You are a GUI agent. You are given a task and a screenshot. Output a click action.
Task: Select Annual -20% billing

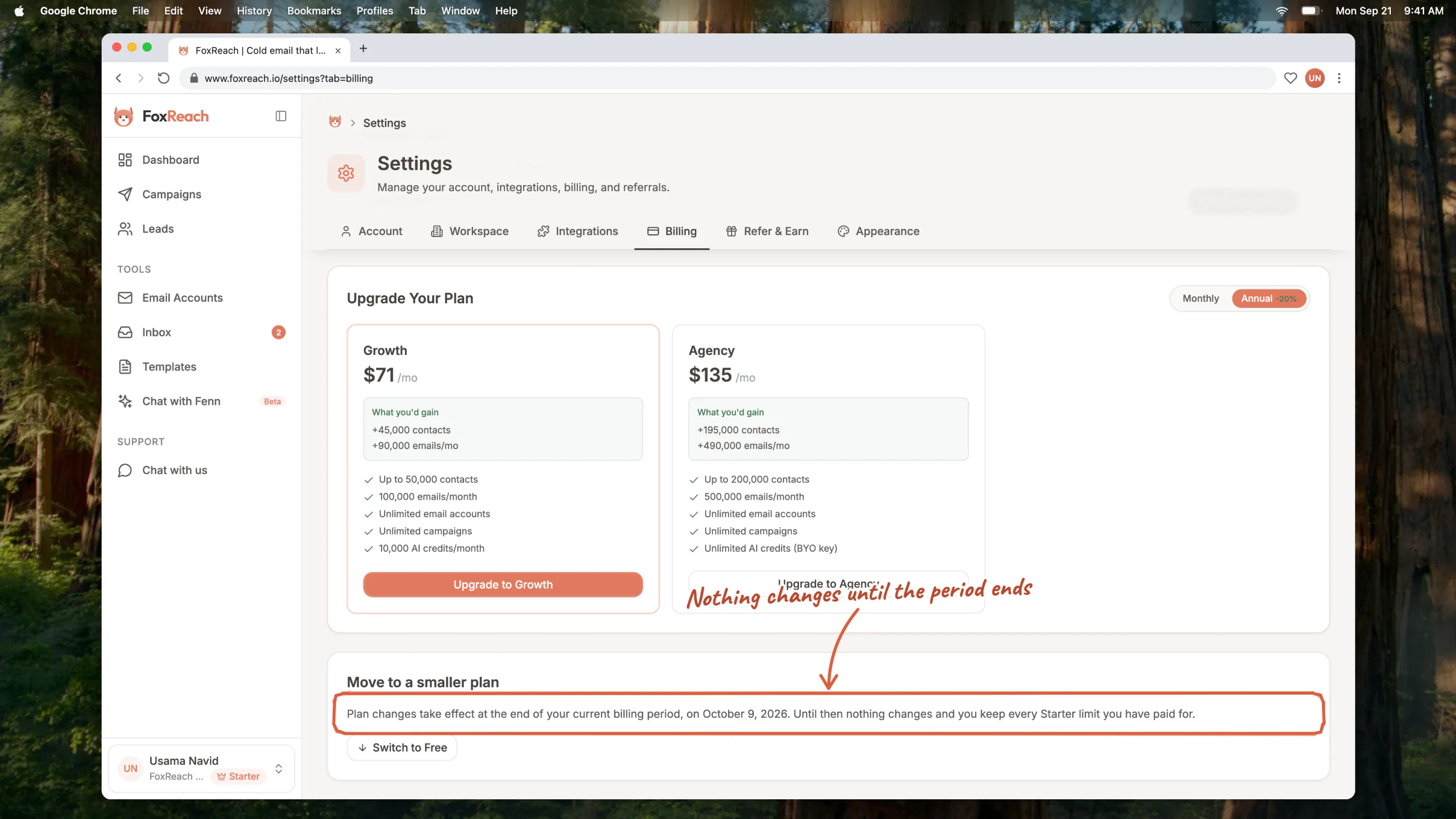tap(1268, 298)
